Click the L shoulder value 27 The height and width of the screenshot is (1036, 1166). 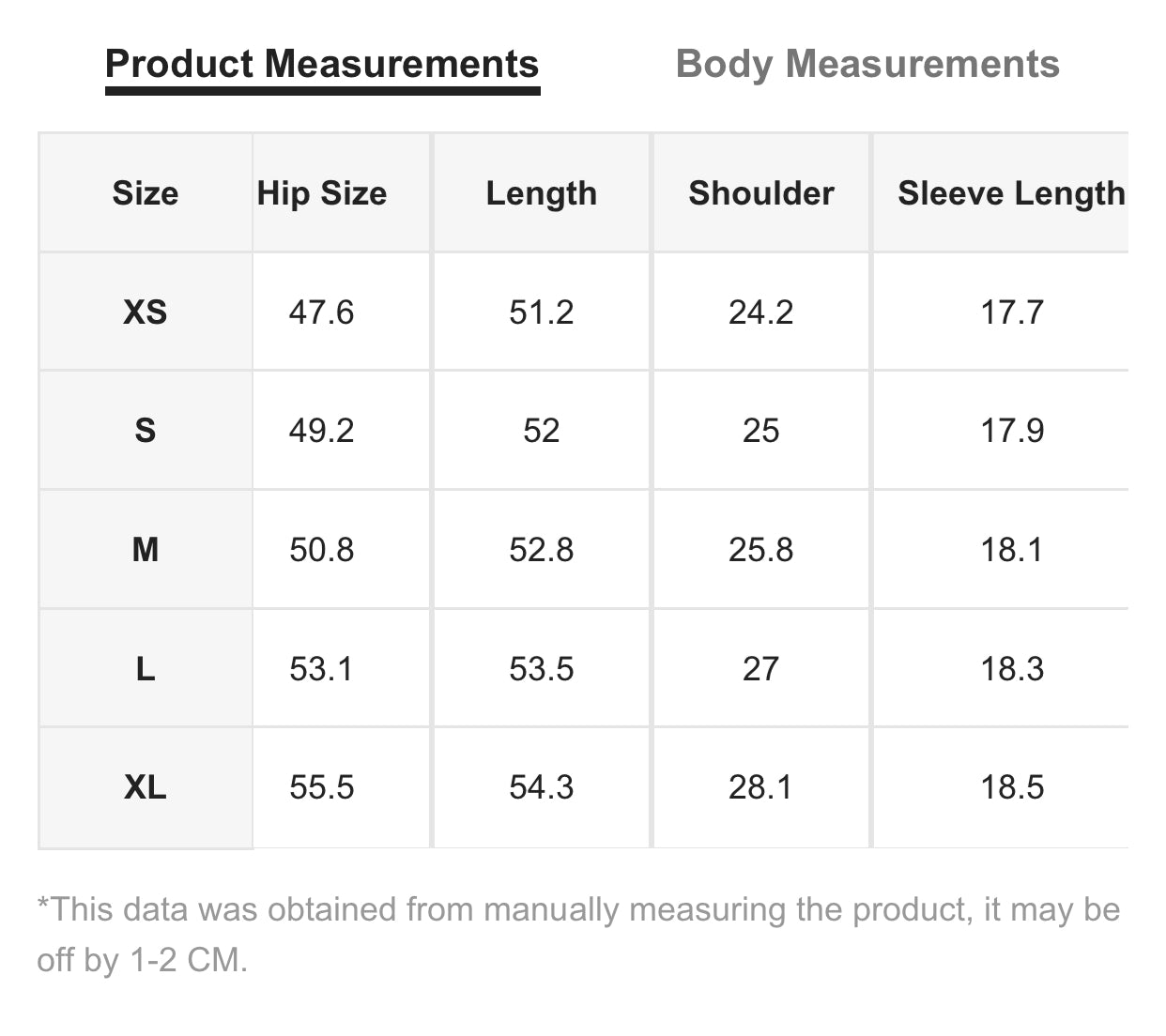tap(760, 669)
